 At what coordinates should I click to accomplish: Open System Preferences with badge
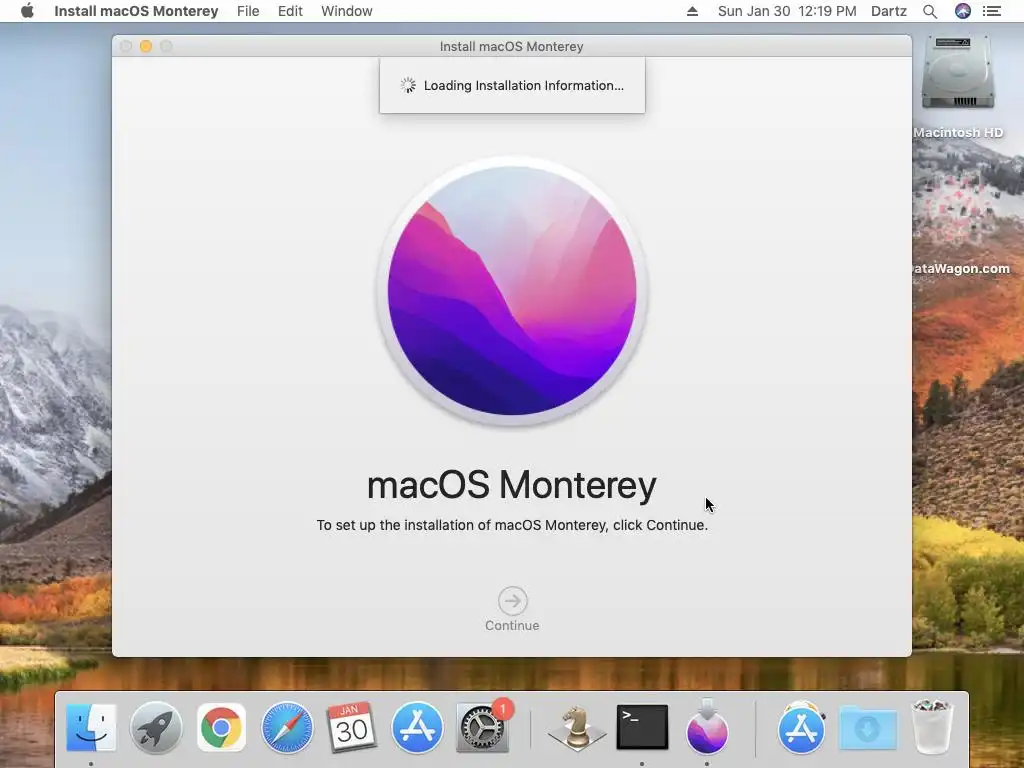pyautogui.click(x=483, y=728)
